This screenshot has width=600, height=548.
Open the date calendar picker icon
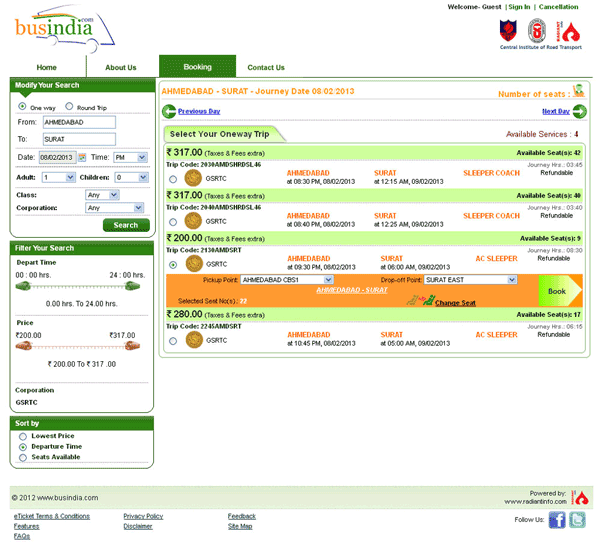coord(82,157)
